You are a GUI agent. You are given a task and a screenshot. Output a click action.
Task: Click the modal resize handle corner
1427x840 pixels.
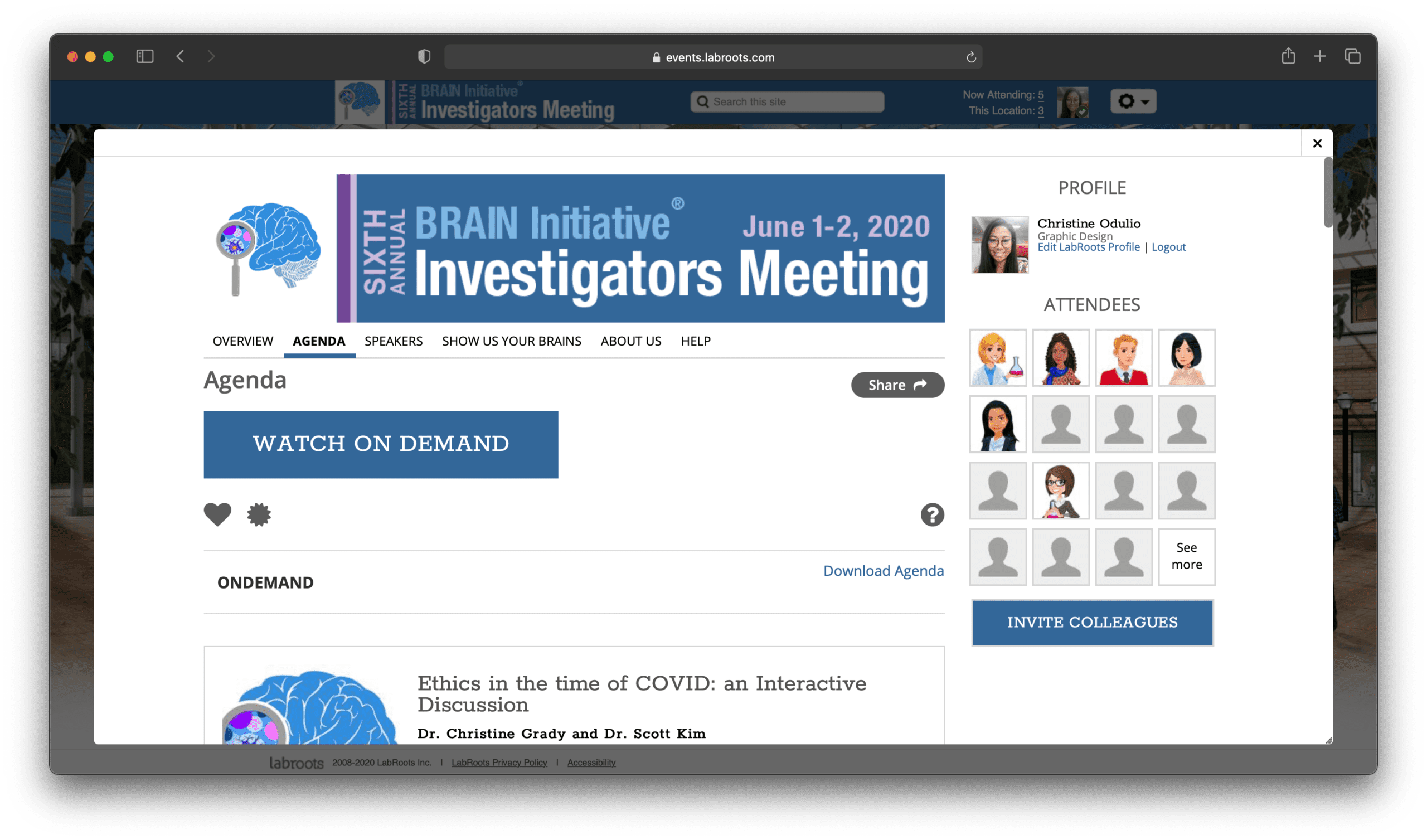click(x=1328, y=740)
